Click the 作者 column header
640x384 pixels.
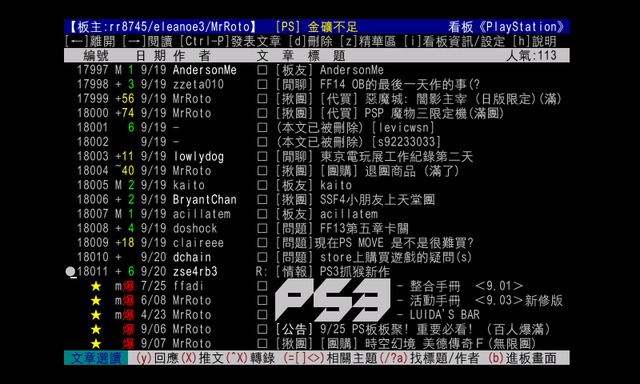192,55
